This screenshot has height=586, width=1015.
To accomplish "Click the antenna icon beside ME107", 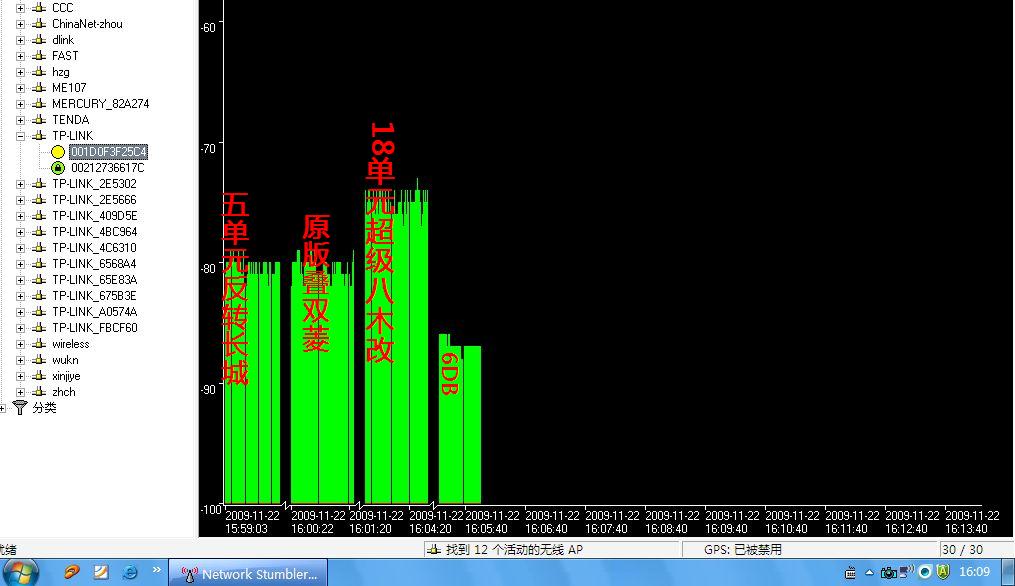I will [39, 88].
